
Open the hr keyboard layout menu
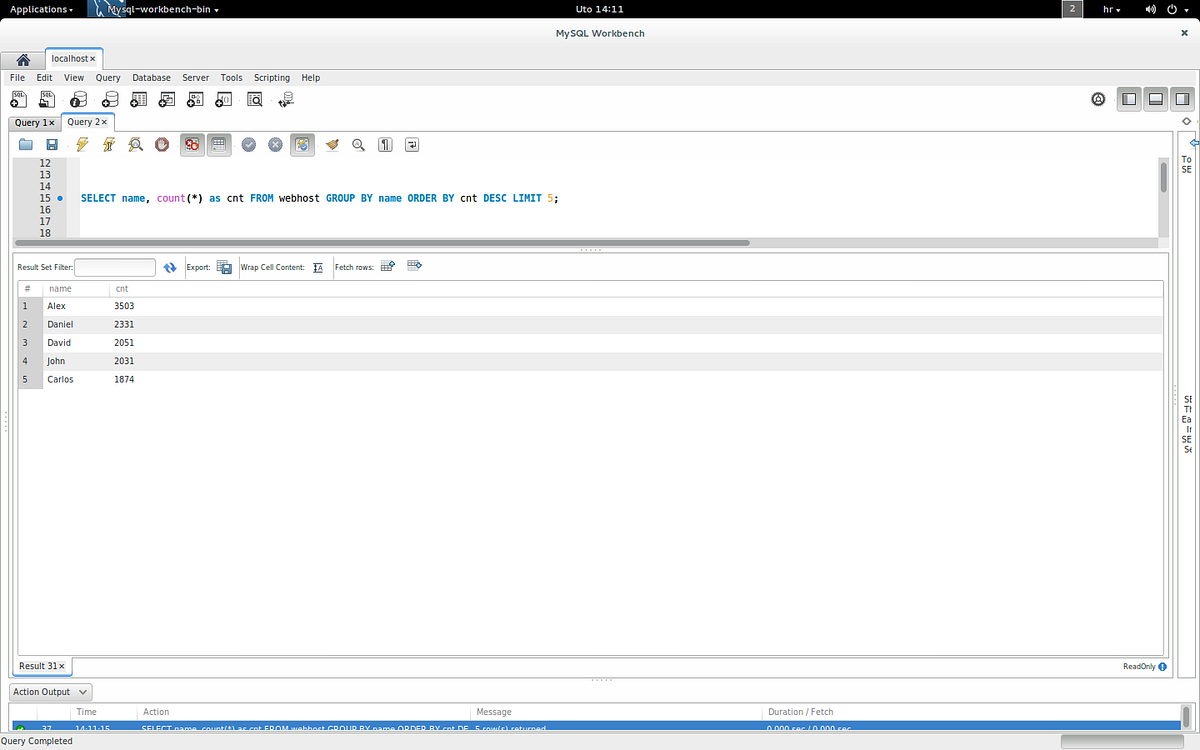point(1112,9)
